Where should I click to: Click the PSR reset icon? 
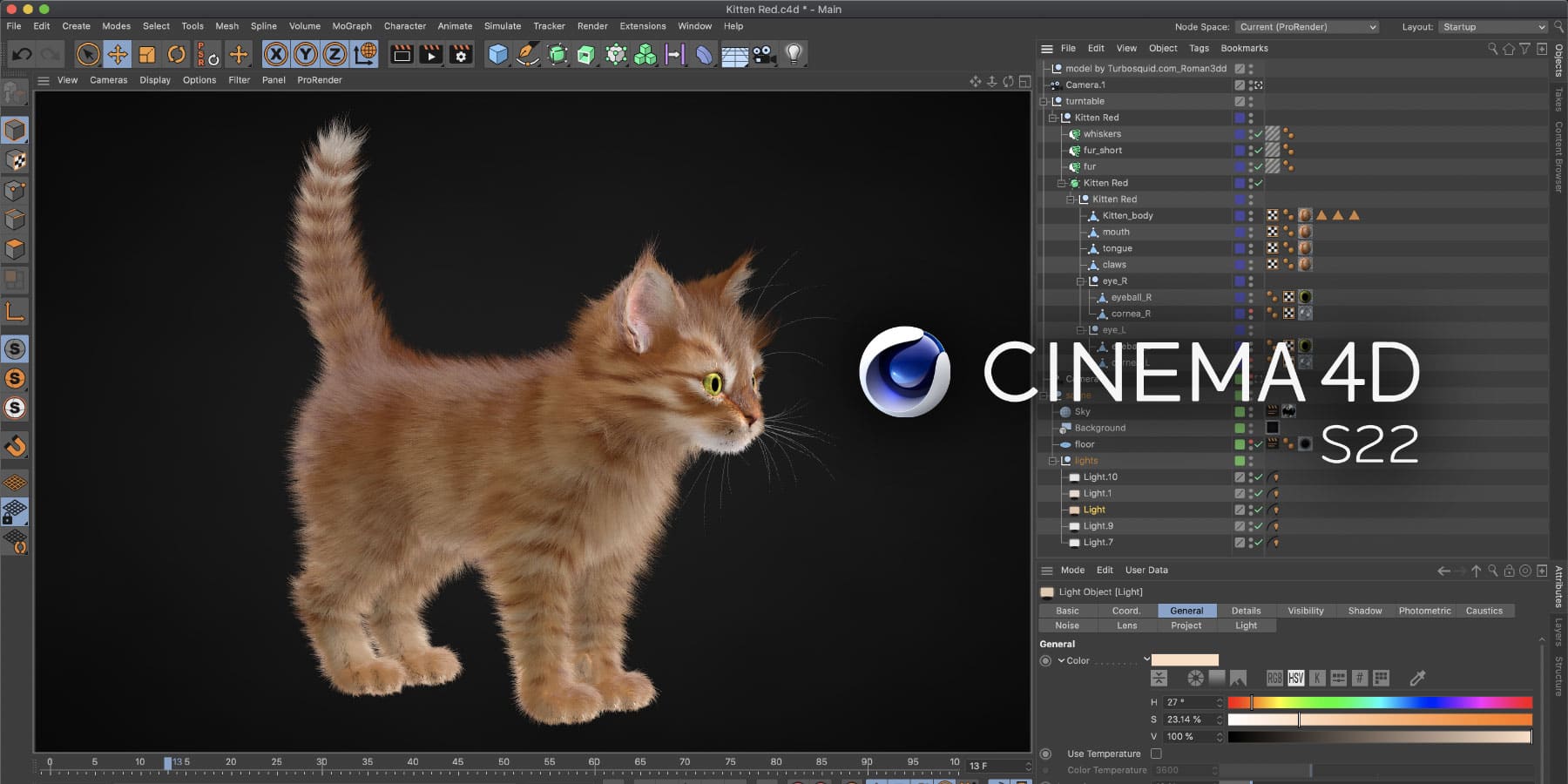(206, 54)
